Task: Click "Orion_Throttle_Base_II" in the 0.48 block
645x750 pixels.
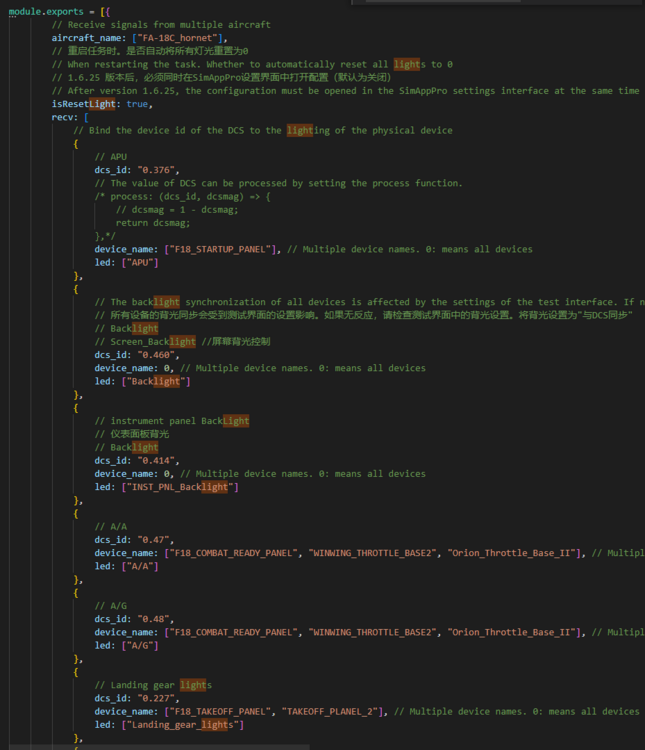Action: tap(512, 632)
